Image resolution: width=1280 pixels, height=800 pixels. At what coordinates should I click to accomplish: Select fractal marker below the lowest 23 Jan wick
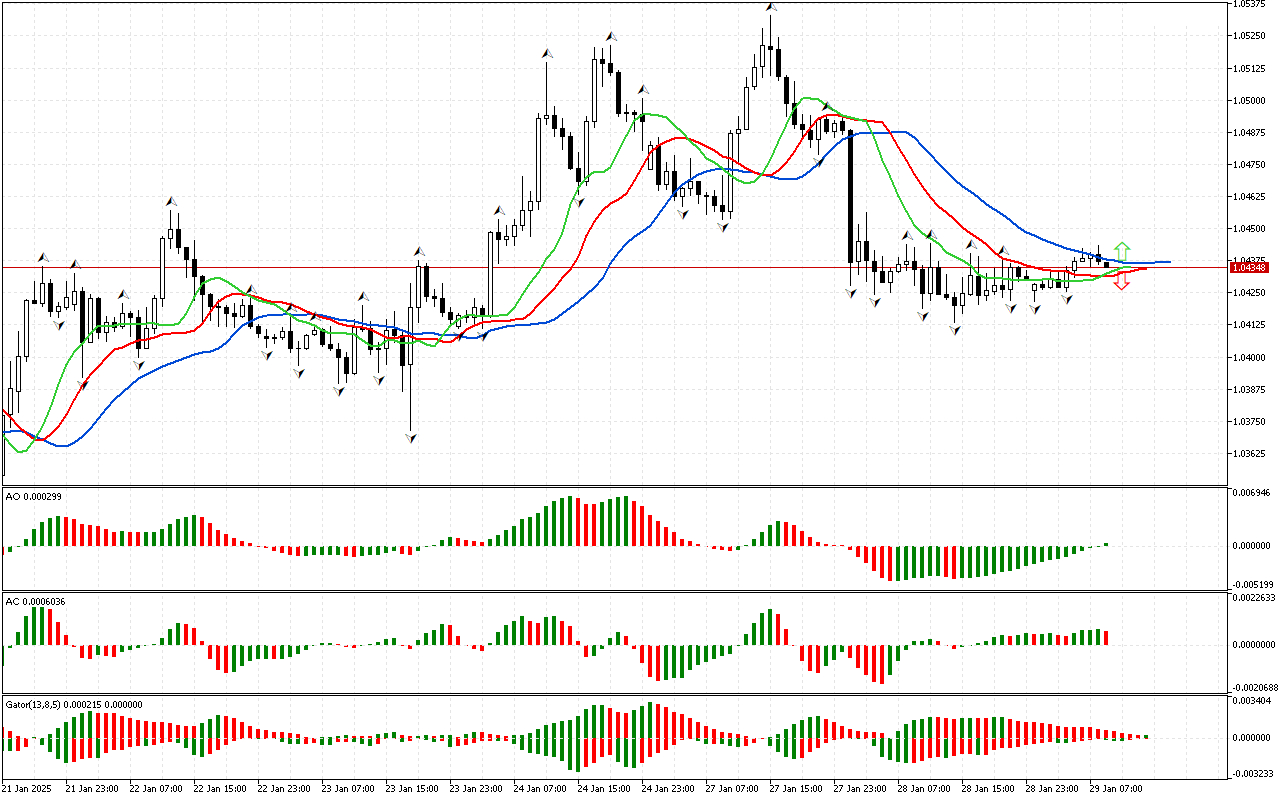(x=410, y=438)
